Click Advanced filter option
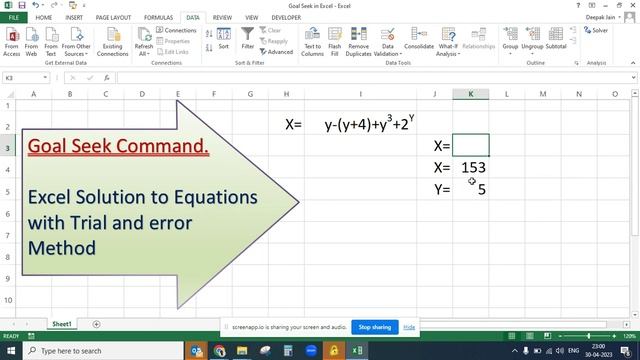Screen dimensions: 640x360 pos(276,52)
